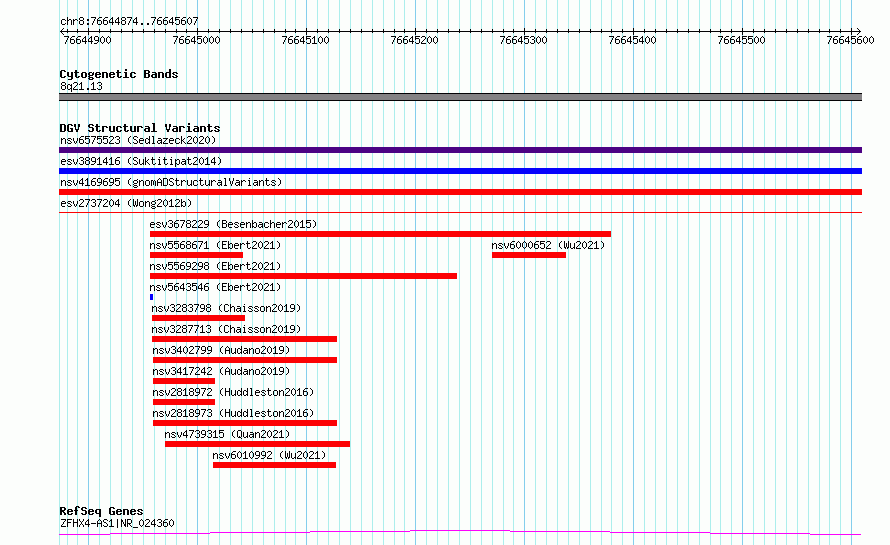Select the nsv6000652 (Wu2021) red bar
This screenshot has width=890, height=545.
pyautogui.click(x=529, y=255)
